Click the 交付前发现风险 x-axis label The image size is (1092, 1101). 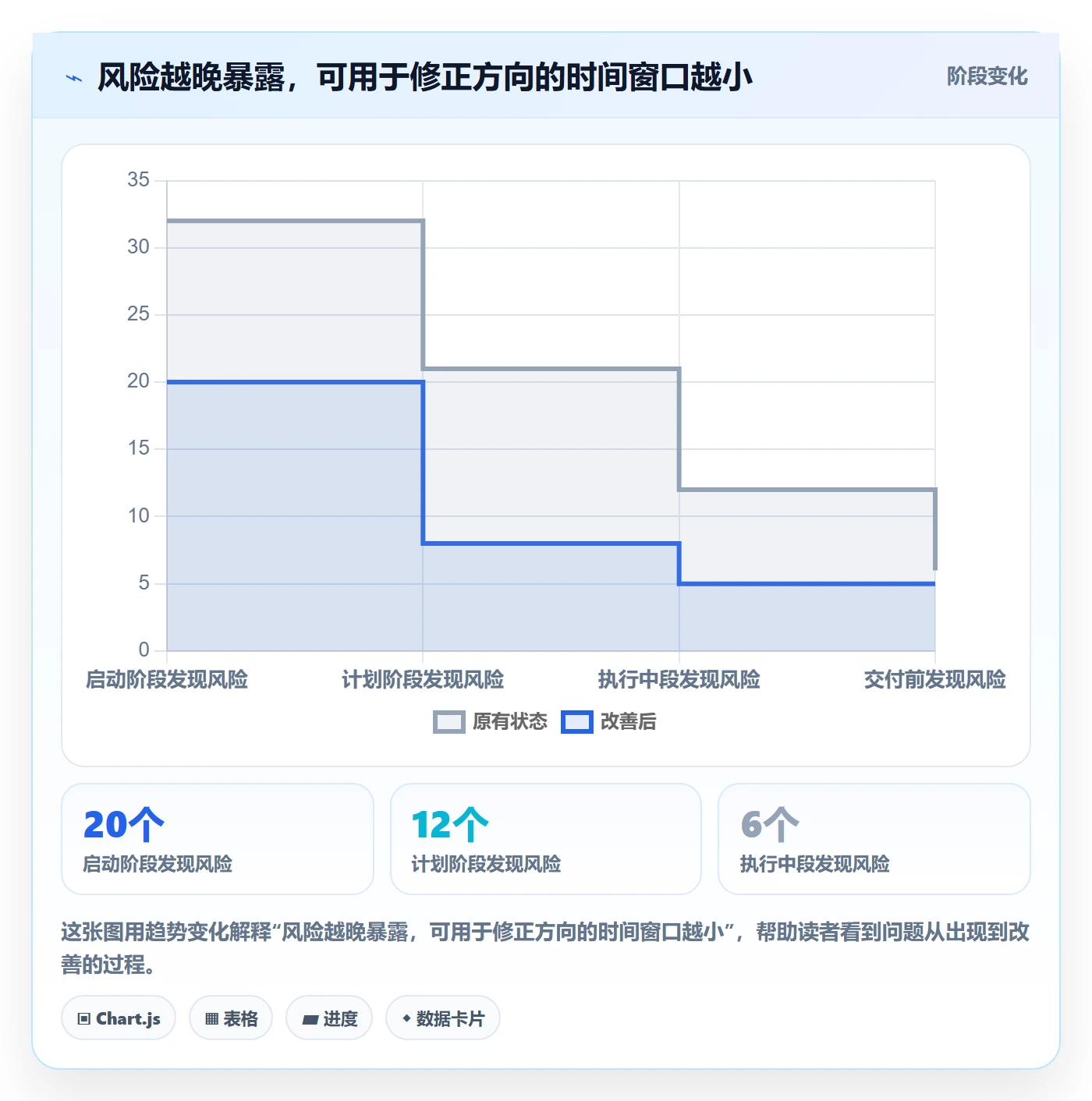point(934,680)
